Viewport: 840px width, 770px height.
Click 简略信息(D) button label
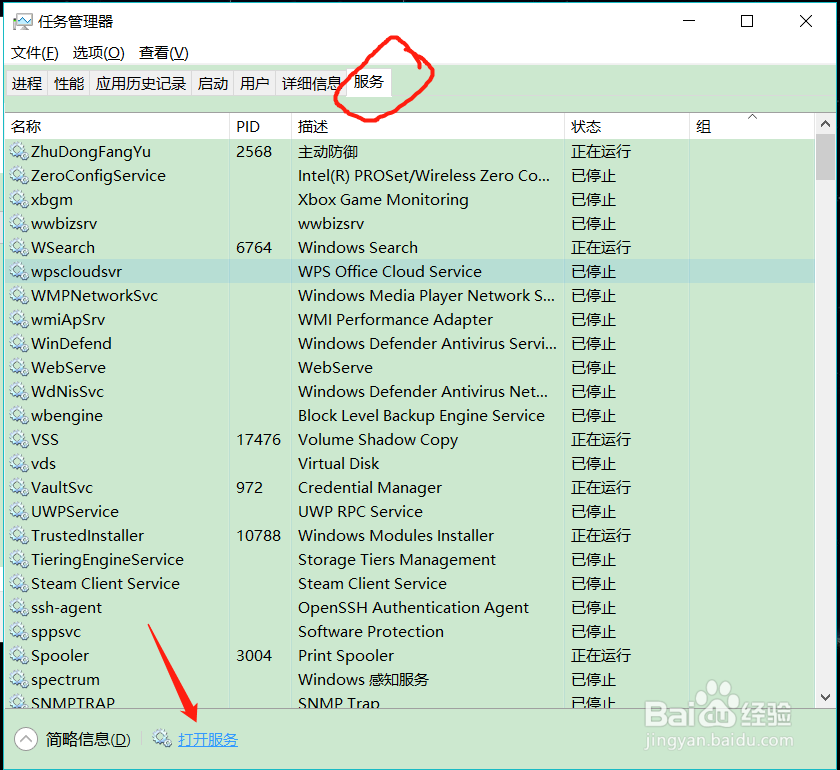[x=88, y=739]
